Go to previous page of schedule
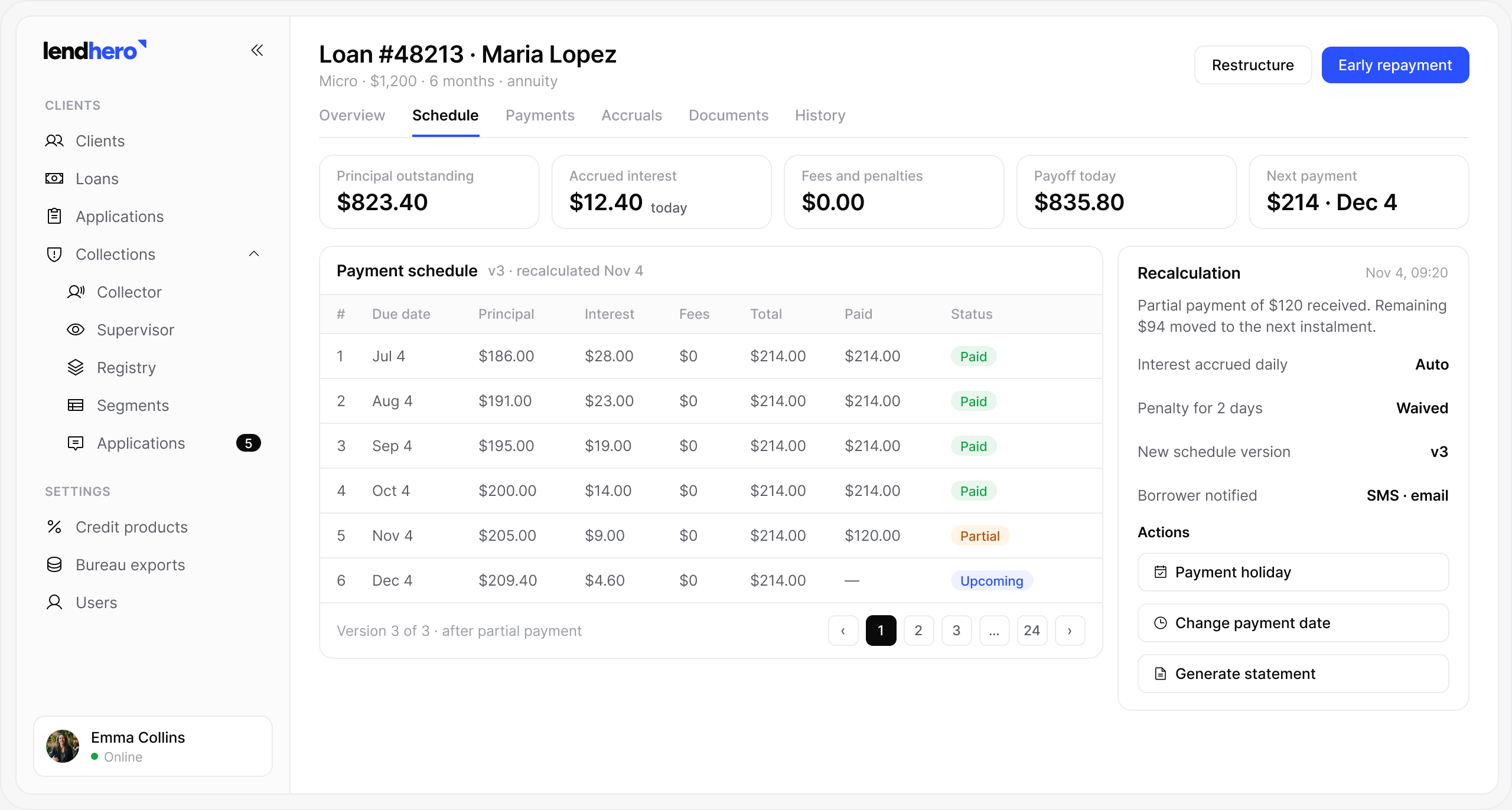Image resolution: width=1512 pixels, height=810 pixels. click(843, 631)
